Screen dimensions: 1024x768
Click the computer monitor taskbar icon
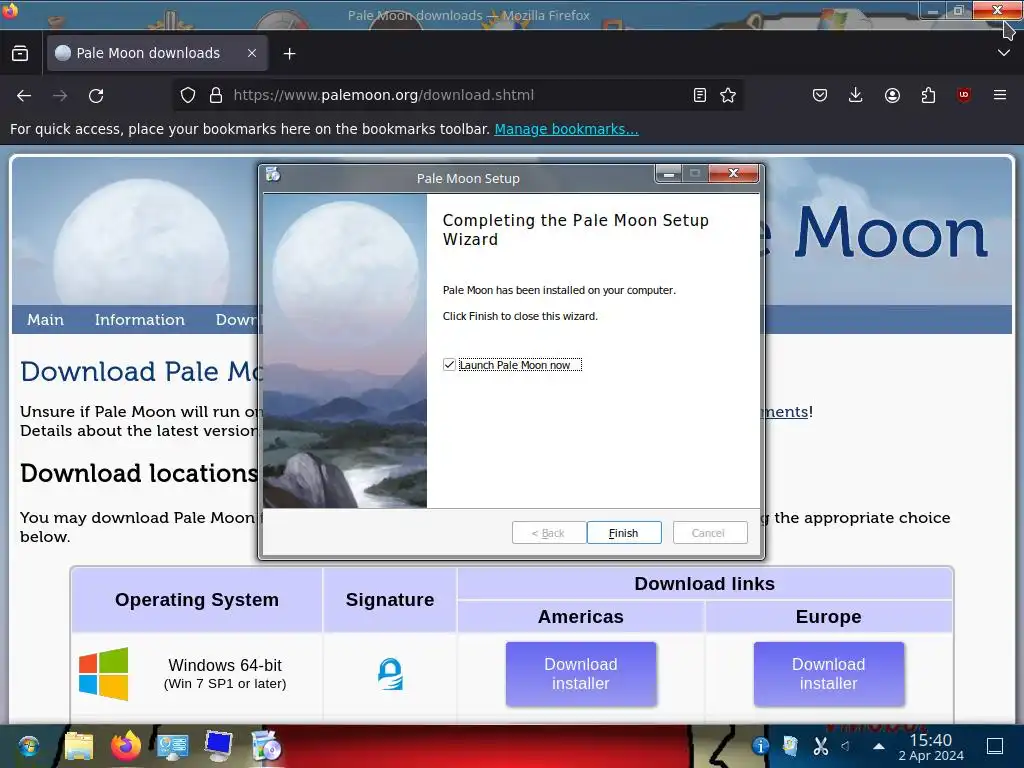coord(218,746)
